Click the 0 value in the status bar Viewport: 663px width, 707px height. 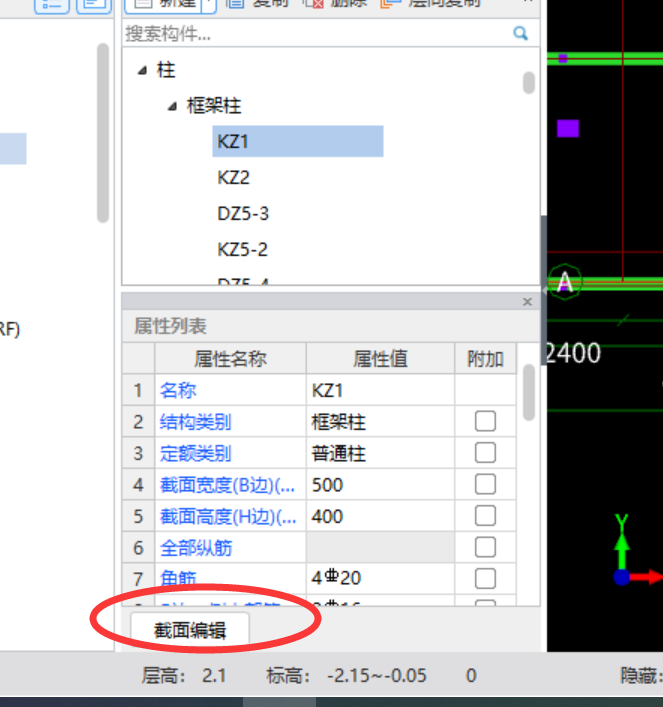coord(471,675)
